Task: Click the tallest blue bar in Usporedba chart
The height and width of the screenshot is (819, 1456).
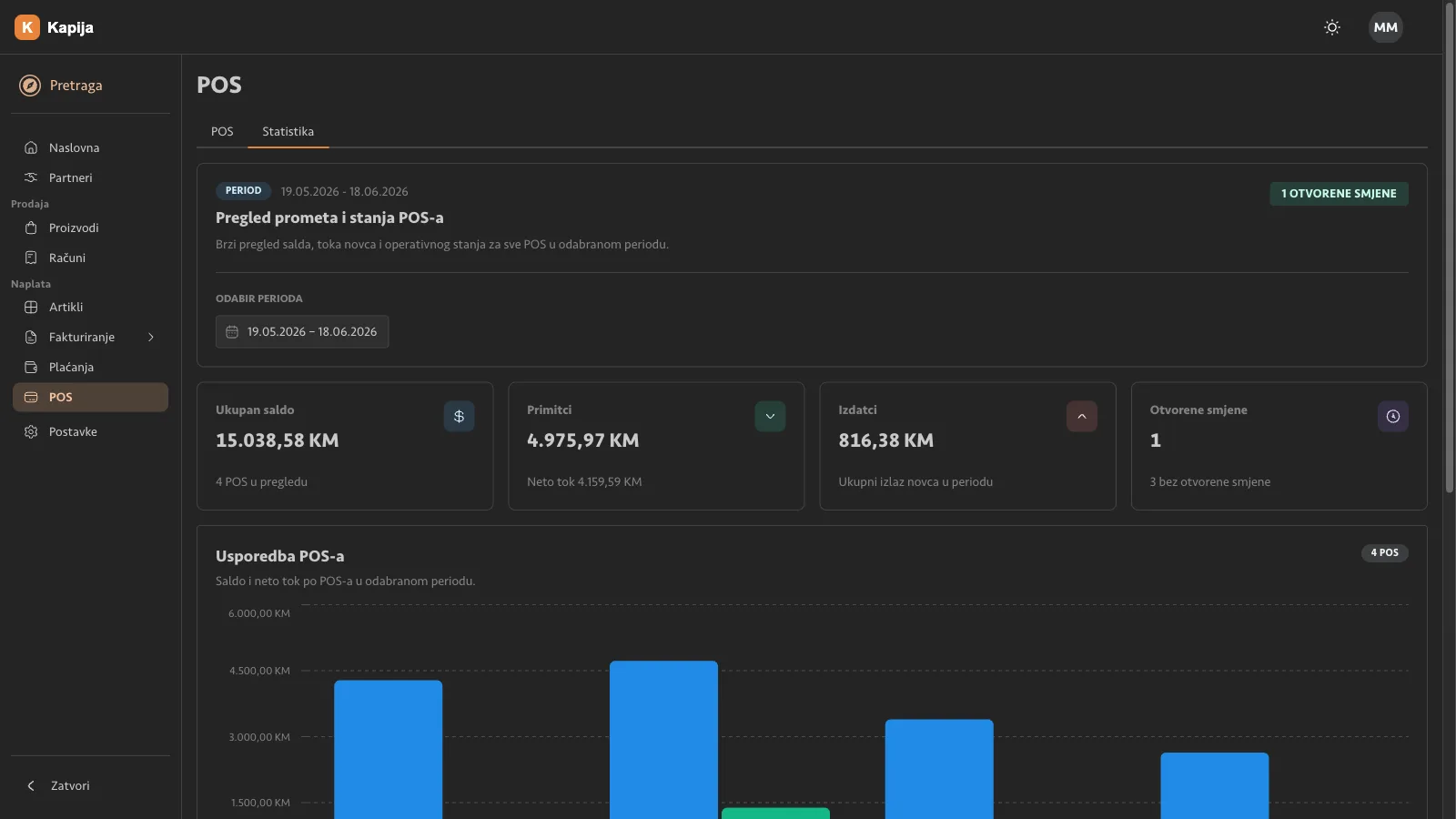Action: pyautogui.click(x=663, y=740)
